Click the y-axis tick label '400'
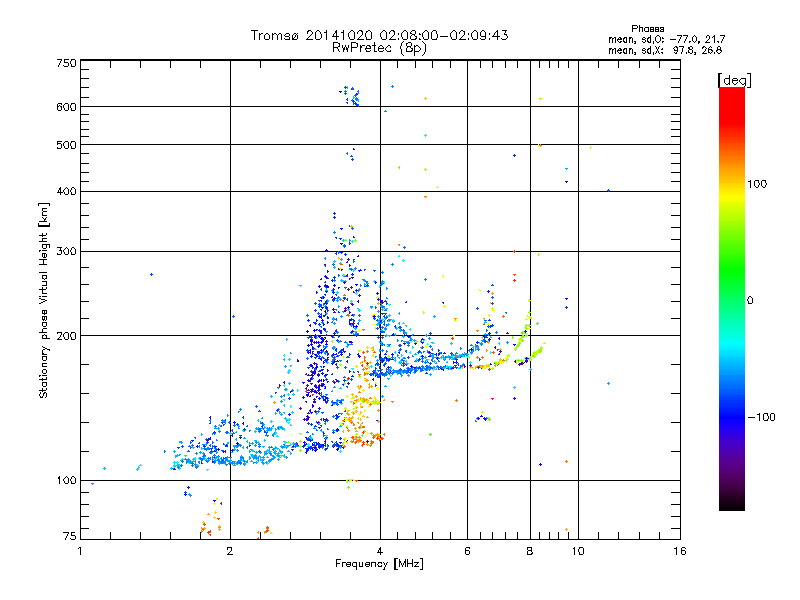Viewport: 800px width, 600px height. click(66, 192)
